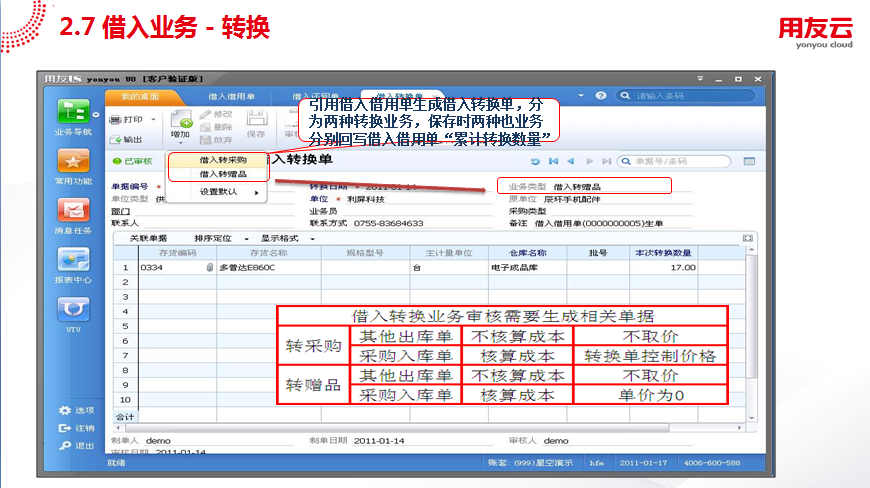870x488 pixels.
Task: Click the 联系方式 field 0755-83684633
Action: [x=388, y=223]
